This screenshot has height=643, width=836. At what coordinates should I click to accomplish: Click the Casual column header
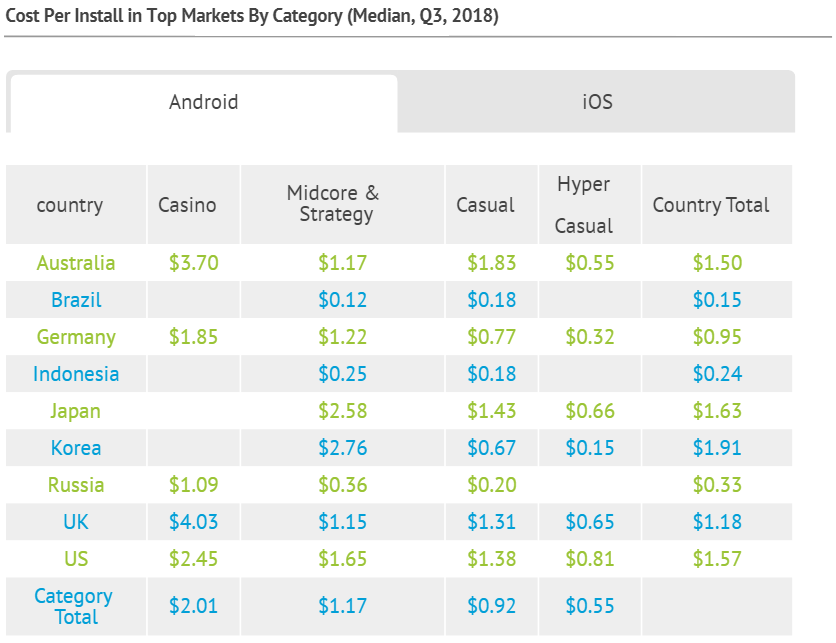485,205
